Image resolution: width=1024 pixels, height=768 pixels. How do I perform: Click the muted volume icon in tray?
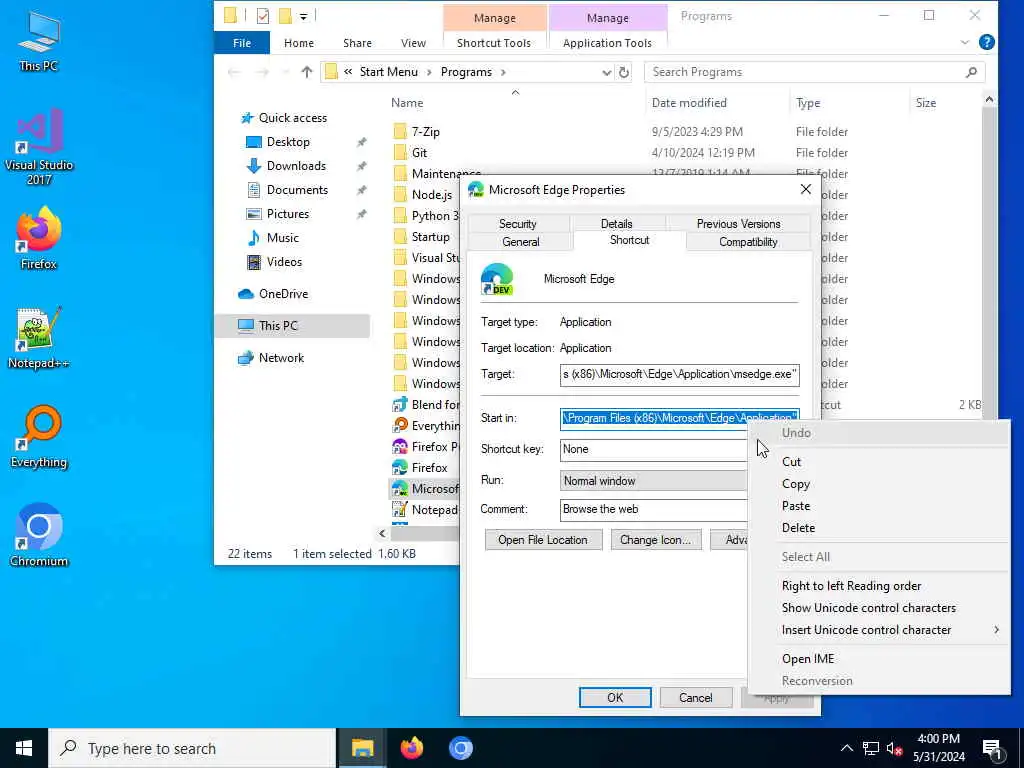click(x=895, y=748)
